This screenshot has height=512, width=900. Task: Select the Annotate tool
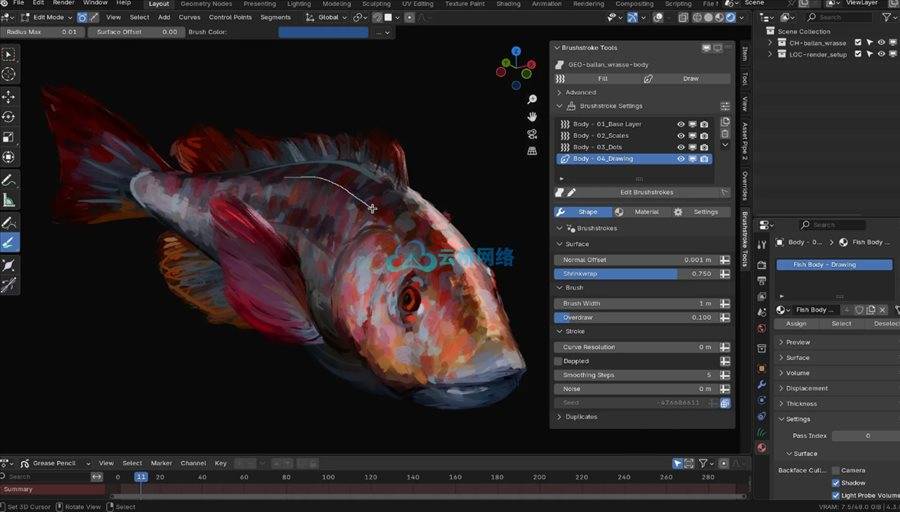[9, 180]
